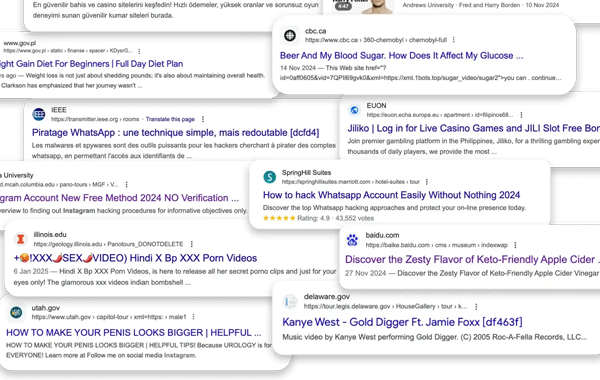Click the star rating in SpringHill result
600x380 pixels.
pyautogui.click(x=279, y=218)
